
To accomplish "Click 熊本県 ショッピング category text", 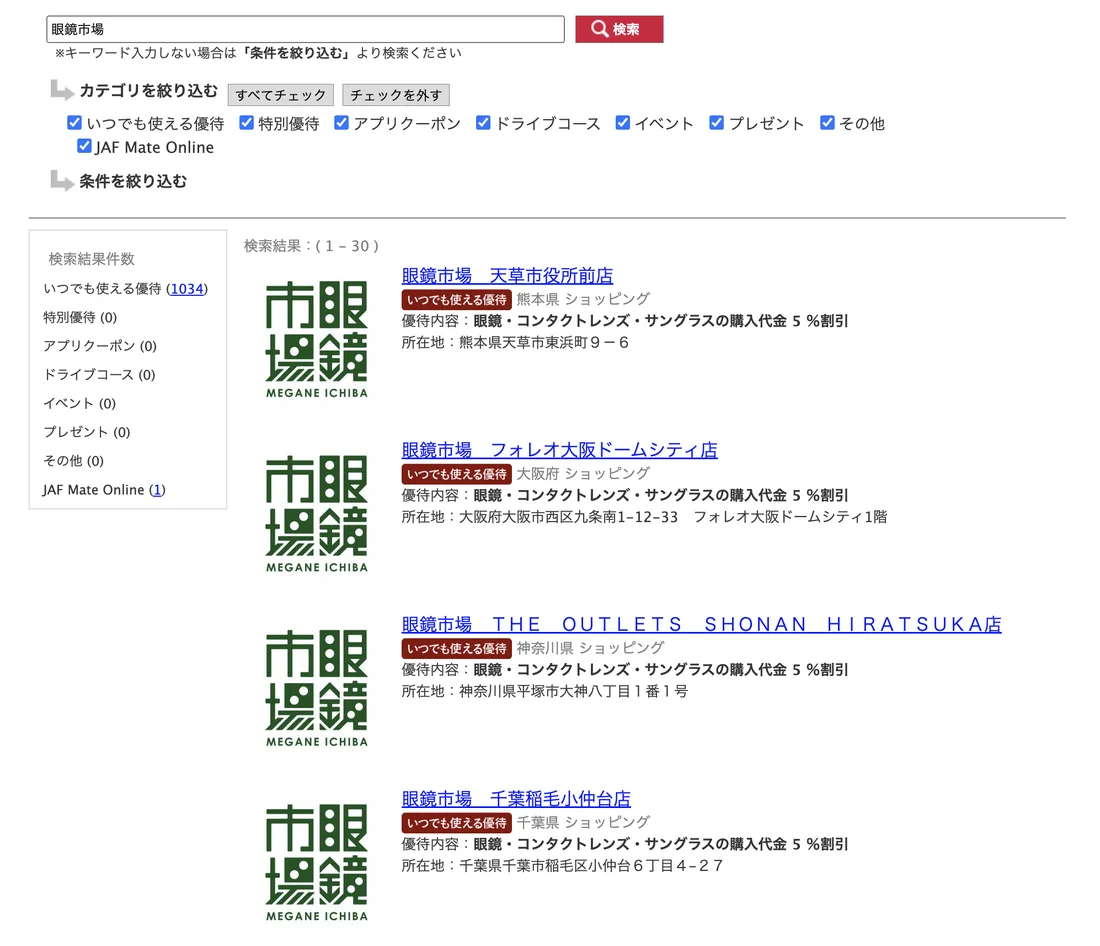I will pos(584,299).
